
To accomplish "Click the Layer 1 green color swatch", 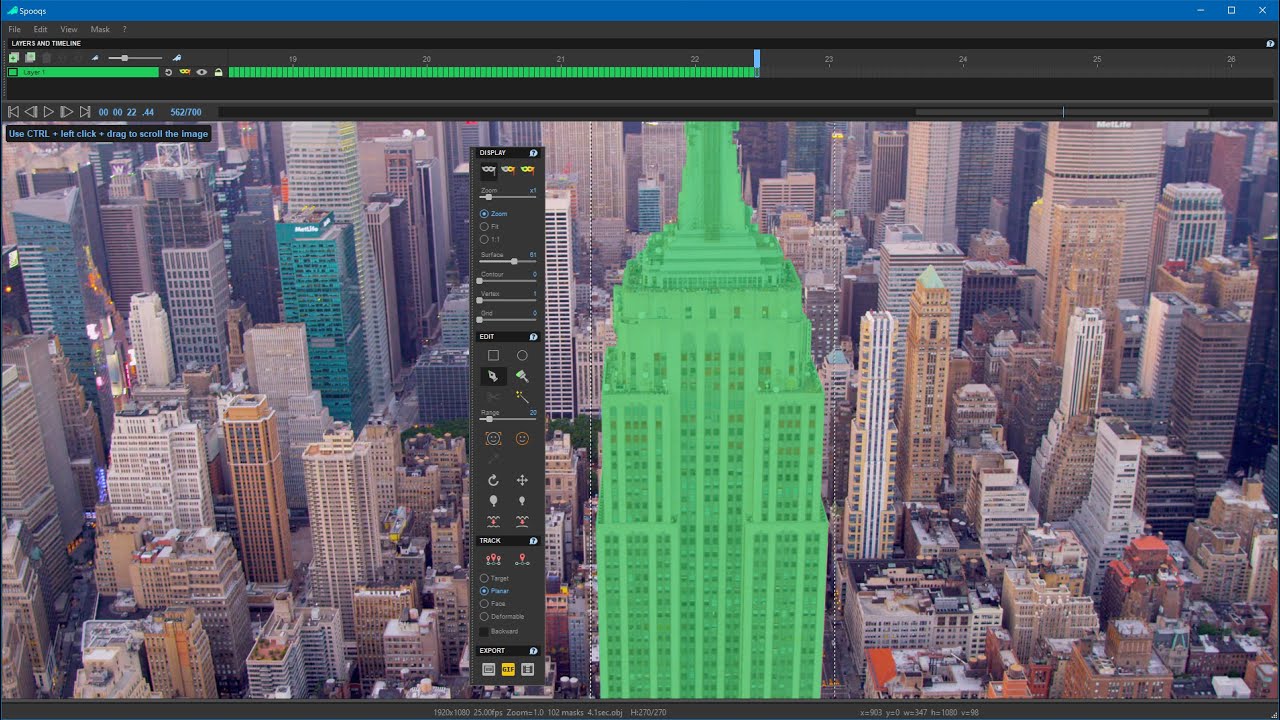I will tap(13, 72).
